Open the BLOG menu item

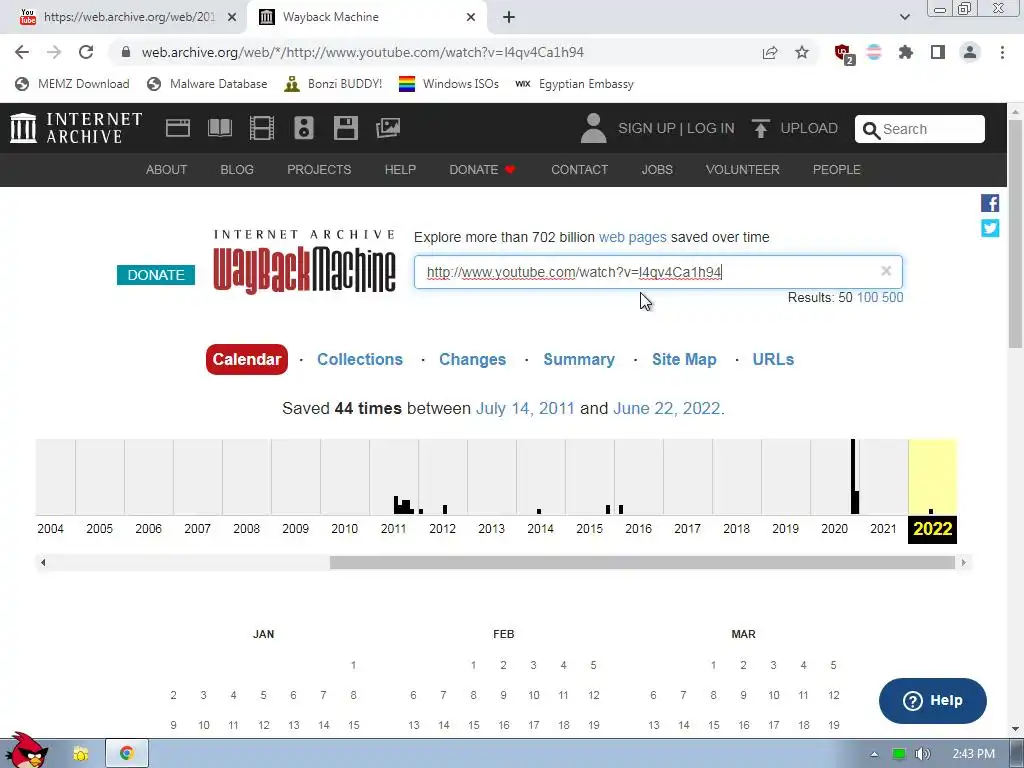[236, 170]
